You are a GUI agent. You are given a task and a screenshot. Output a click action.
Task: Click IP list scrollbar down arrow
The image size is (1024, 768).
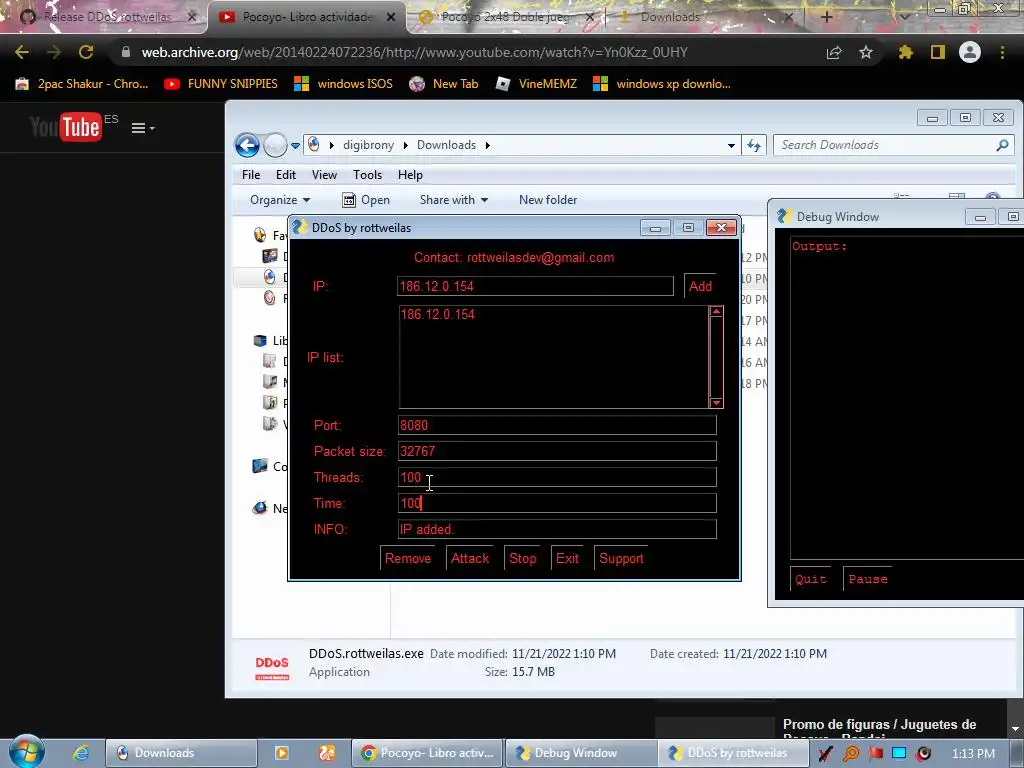click(716, 402)
